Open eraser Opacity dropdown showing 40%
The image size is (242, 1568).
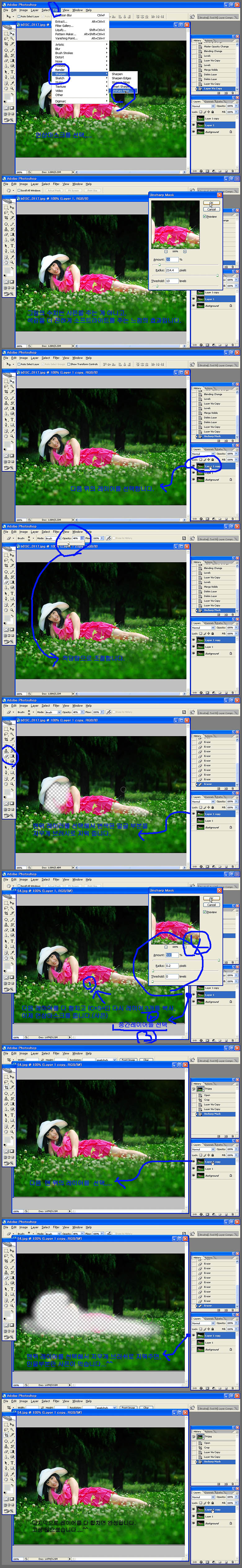pos(82,538)
